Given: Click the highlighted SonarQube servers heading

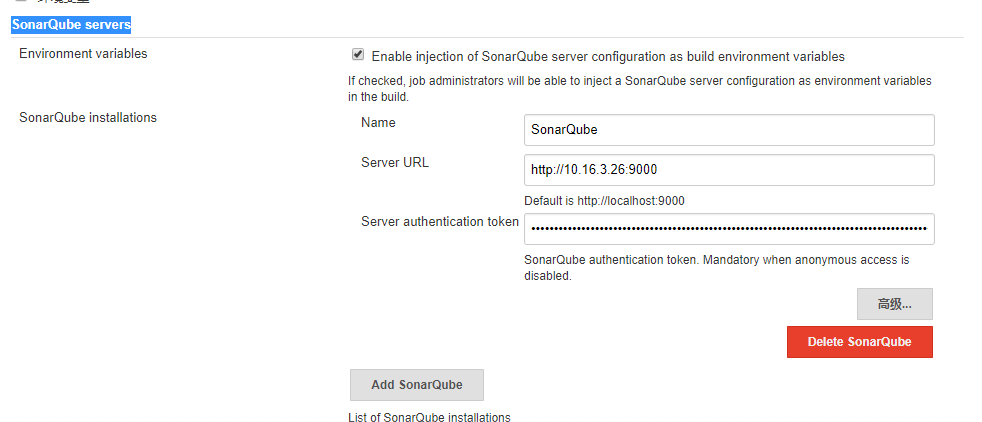Looking at the screenshot, I should point(71,25).
